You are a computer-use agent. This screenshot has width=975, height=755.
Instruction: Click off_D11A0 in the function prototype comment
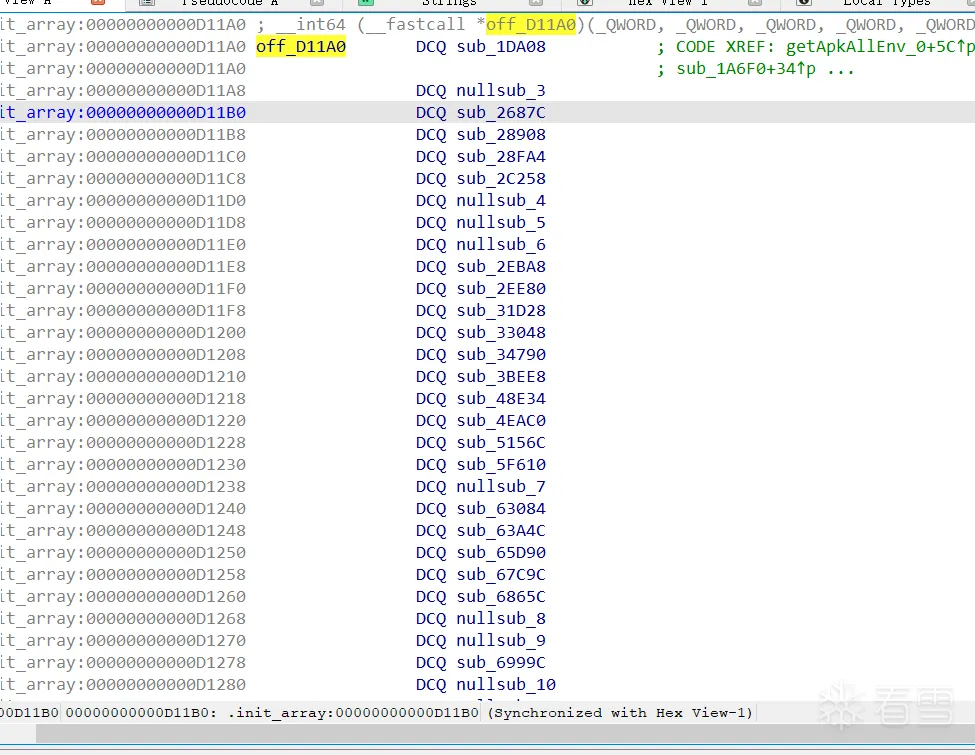coord(531,25)
